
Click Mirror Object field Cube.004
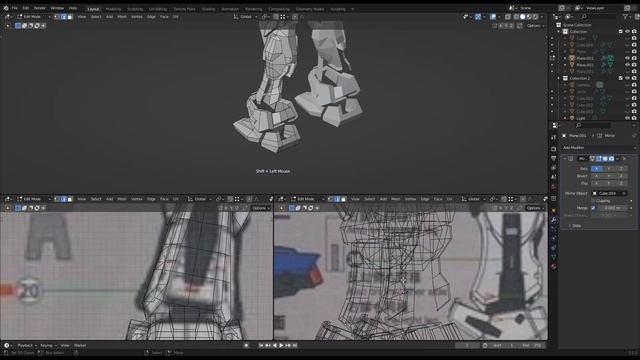pyautogui.click(x=609, y=193)
